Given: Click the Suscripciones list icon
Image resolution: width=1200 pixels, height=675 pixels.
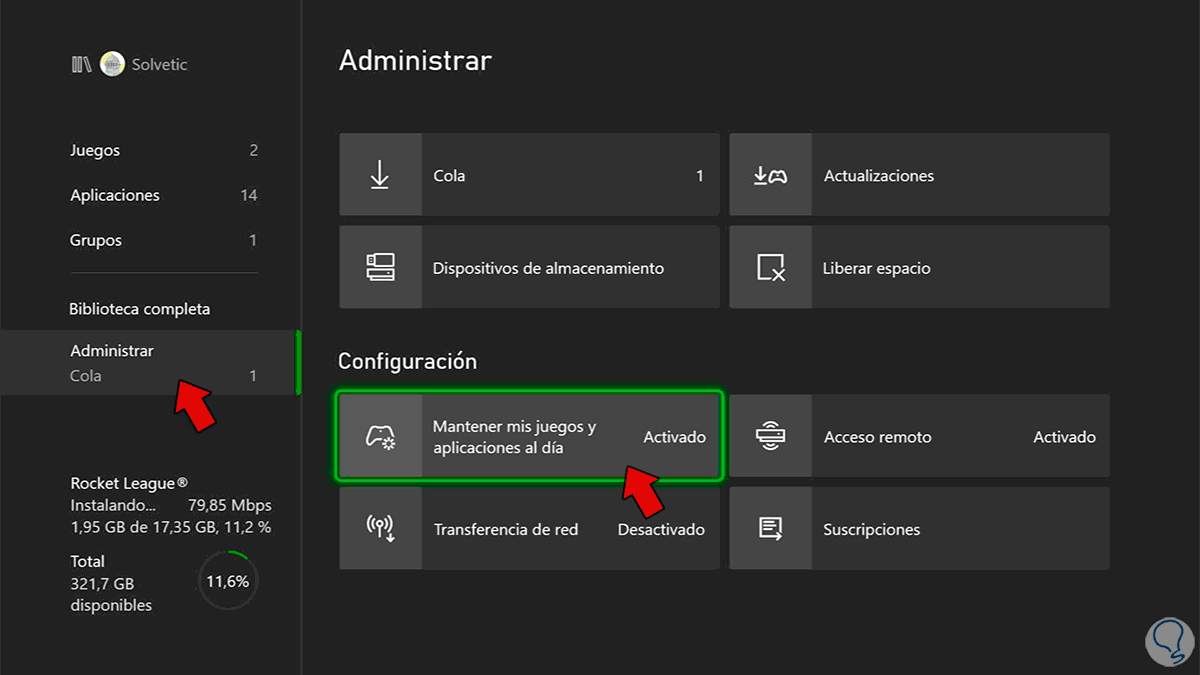Looking at the screenshot, I should click(770, 529).
